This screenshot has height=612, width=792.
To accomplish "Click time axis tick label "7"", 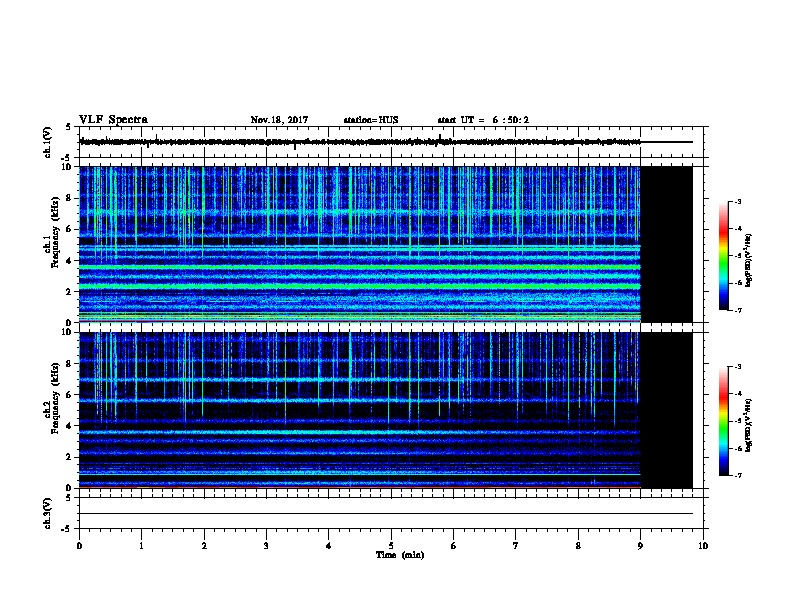I will pyautogui.click(x=516, y=546).
